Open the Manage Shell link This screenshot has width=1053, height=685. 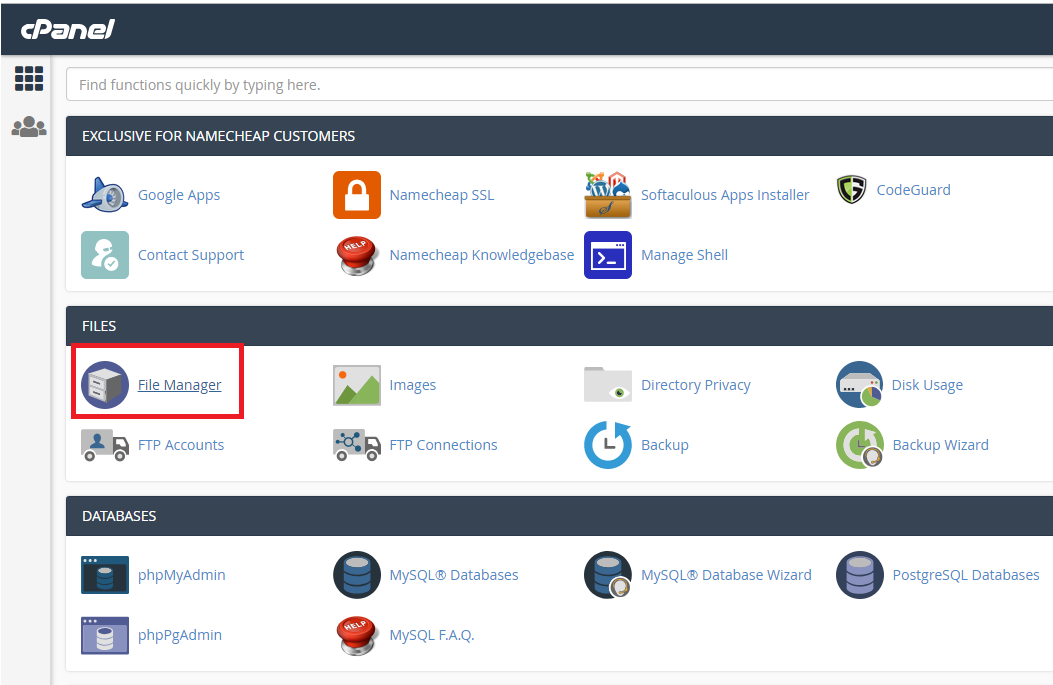pos(684,255)
